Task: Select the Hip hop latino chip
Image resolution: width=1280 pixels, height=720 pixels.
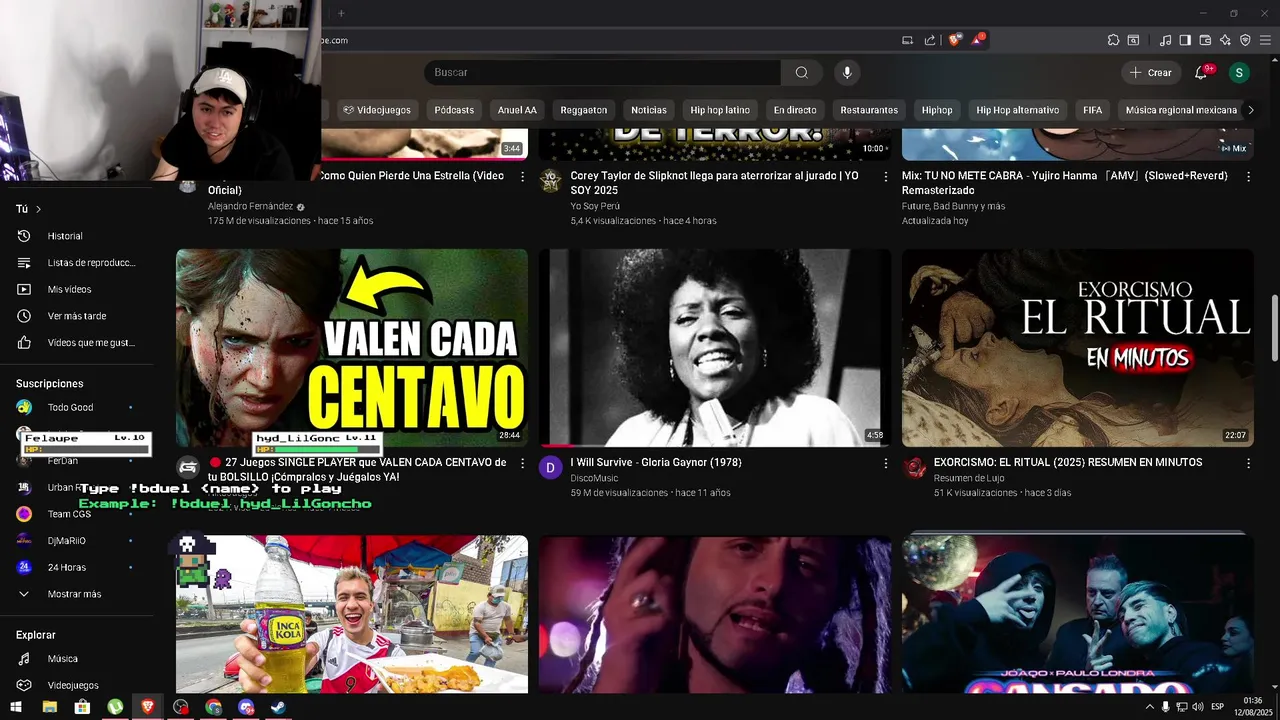Action: [x=720, y=110]
